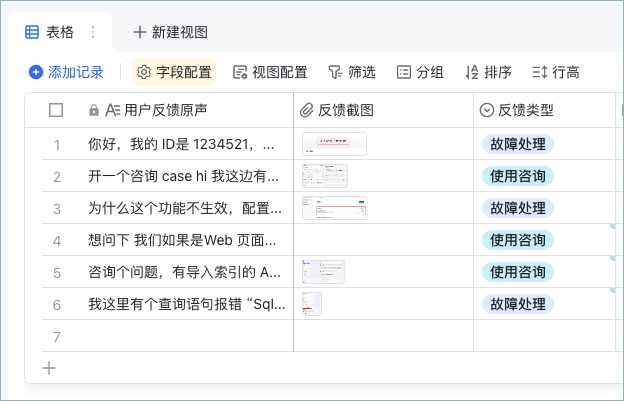This screenshot has height=401, width=624.
Task: Open screenshot thumbnail in row 2
Action: click(325, 176)
